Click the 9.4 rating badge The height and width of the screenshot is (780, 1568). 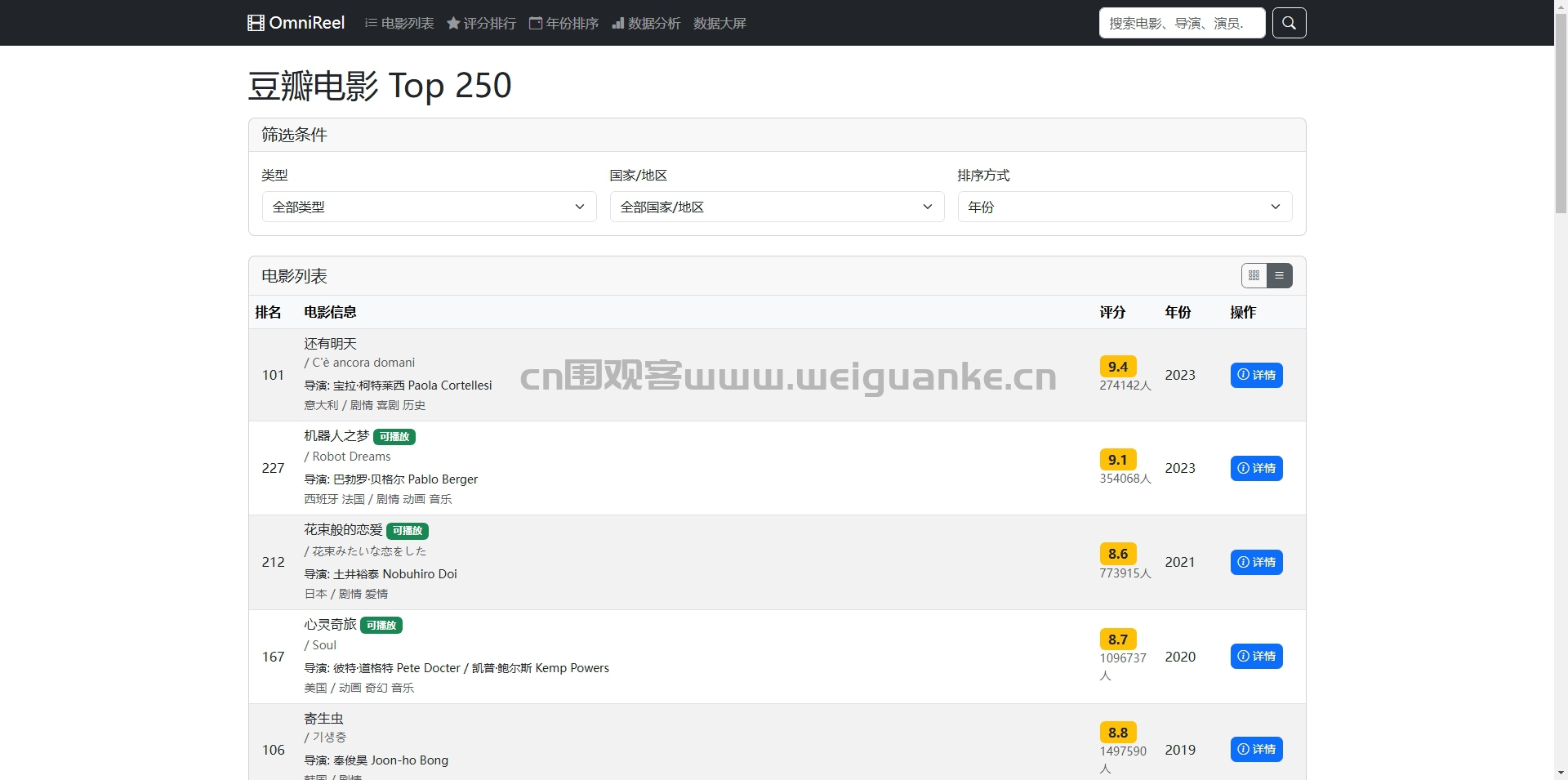pyautogui.click(x=1118, y=367)
